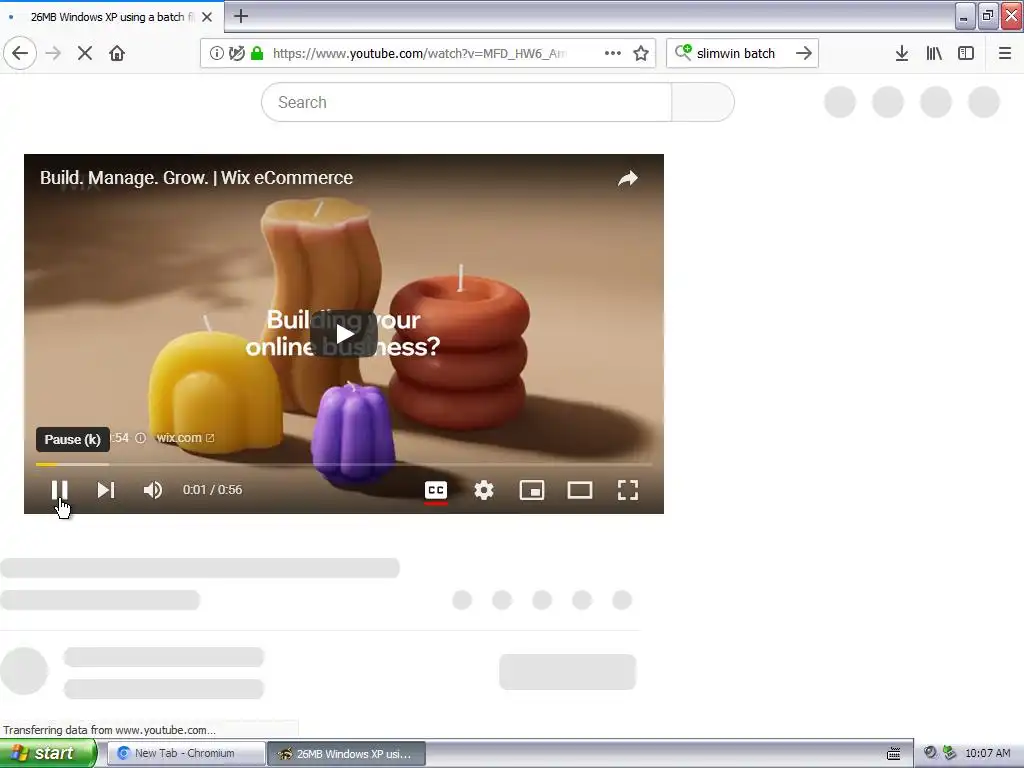Image resolution: width=1024 pixels, height=768 pixels.
Task: Skip to the next video
Action: [x=106, y=490]
